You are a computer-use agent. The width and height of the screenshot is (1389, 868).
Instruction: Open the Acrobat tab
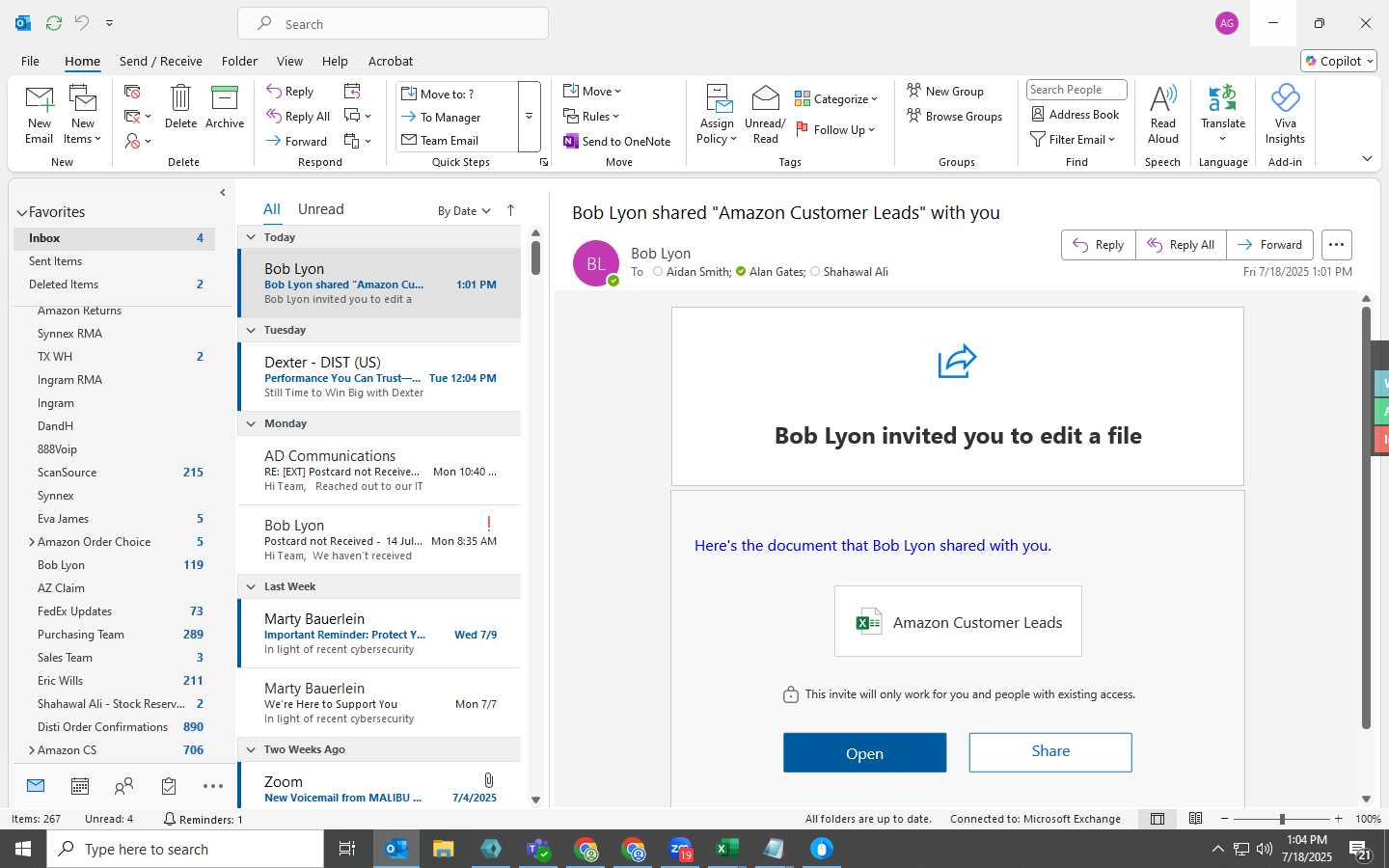(x=391, y=61)
